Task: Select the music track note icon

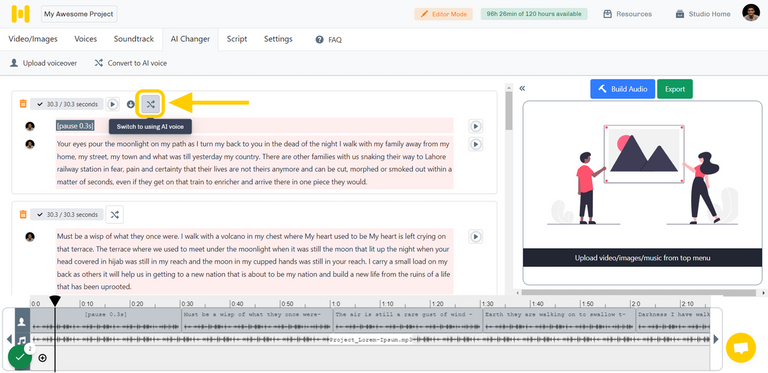Action: coord(22,340)
